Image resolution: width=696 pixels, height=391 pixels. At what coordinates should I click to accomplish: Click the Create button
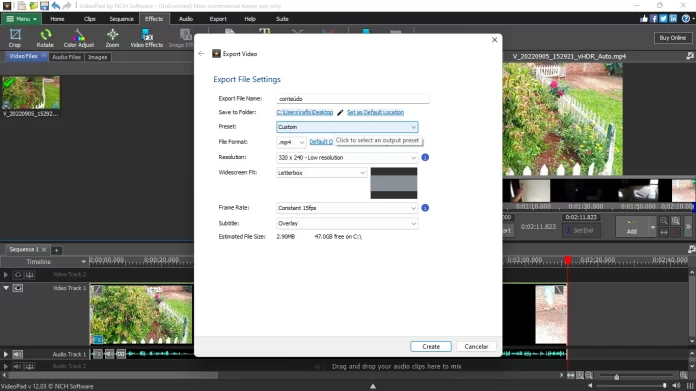click(431, 347)
